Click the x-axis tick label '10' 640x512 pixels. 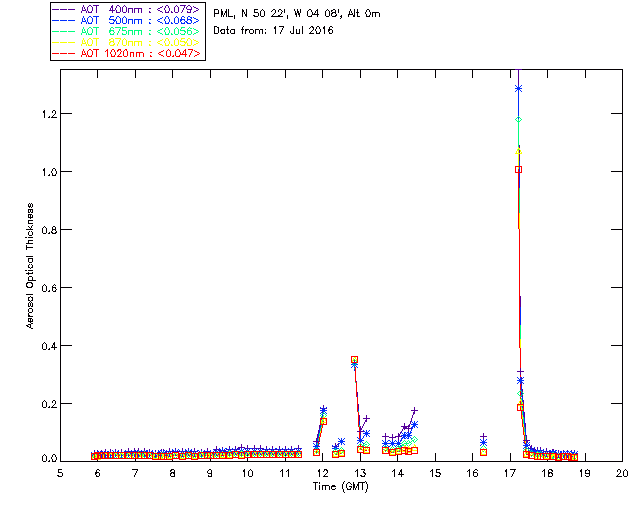(x=247, y=473)
